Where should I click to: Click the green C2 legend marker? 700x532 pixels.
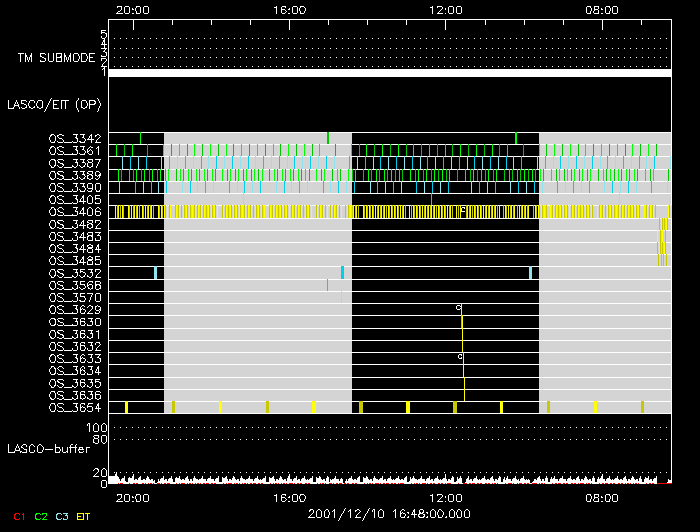coord(41,515)
